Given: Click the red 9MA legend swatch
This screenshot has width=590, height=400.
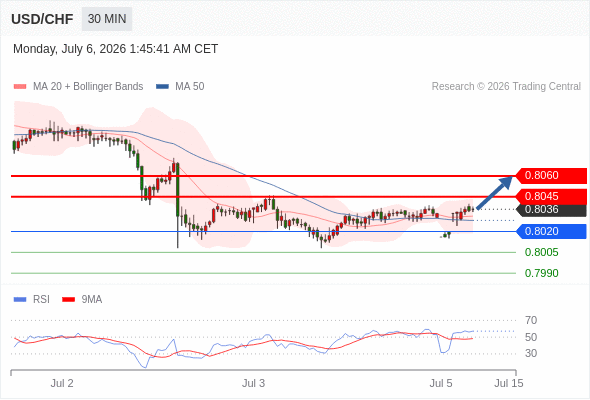Looking at the screenshot, I should tap(68, 300).
